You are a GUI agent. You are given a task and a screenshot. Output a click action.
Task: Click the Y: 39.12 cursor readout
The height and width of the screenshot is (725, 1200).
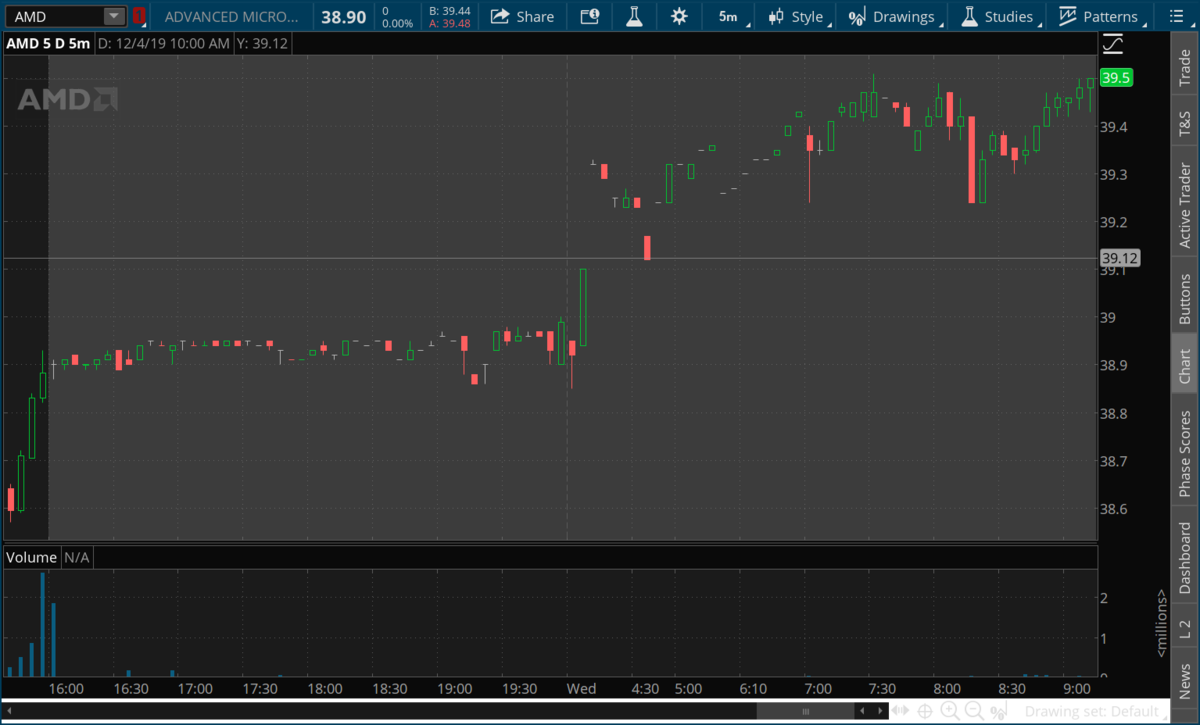coord(260,44)
